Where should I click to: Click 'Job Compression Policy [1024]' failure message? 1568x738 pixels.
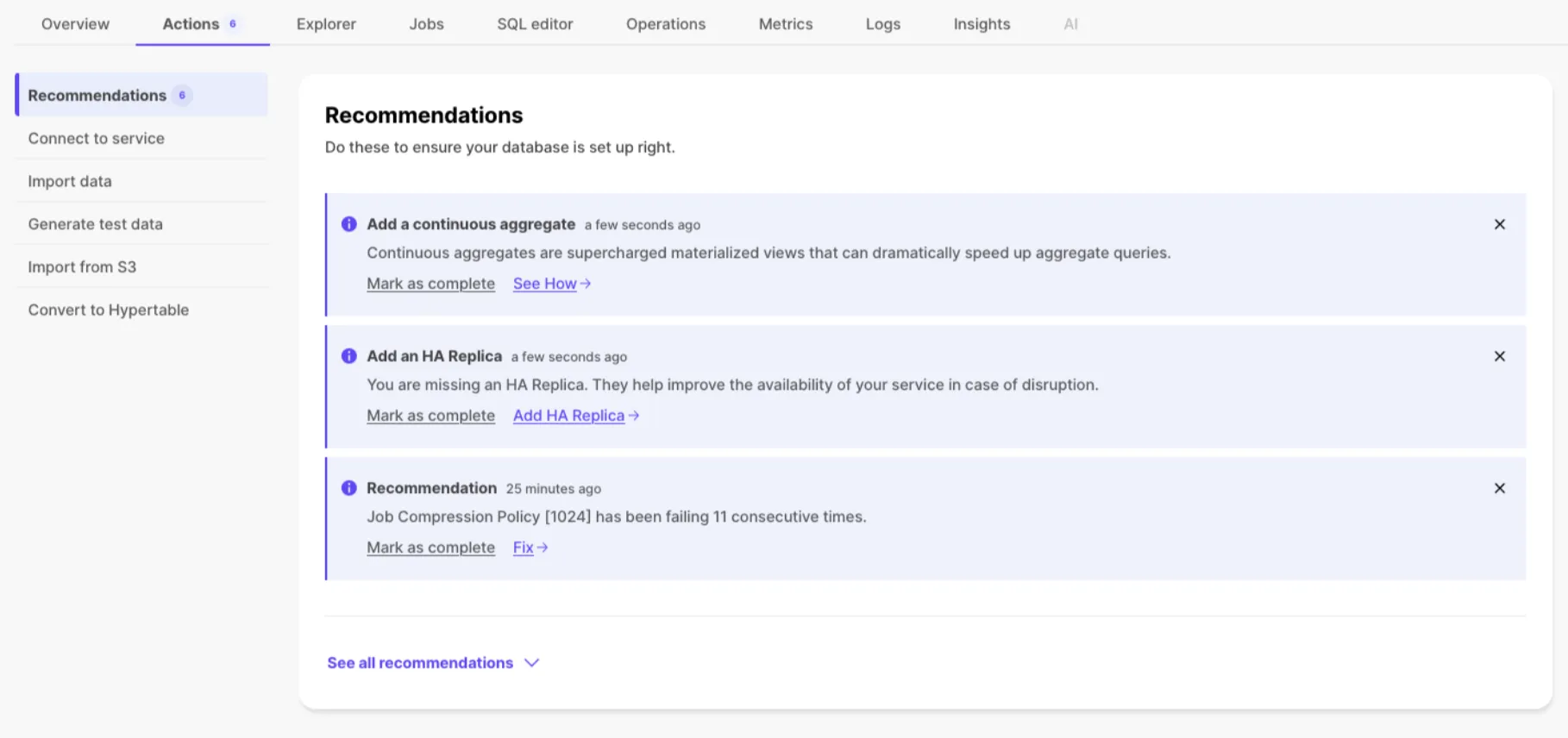(616, 516)
